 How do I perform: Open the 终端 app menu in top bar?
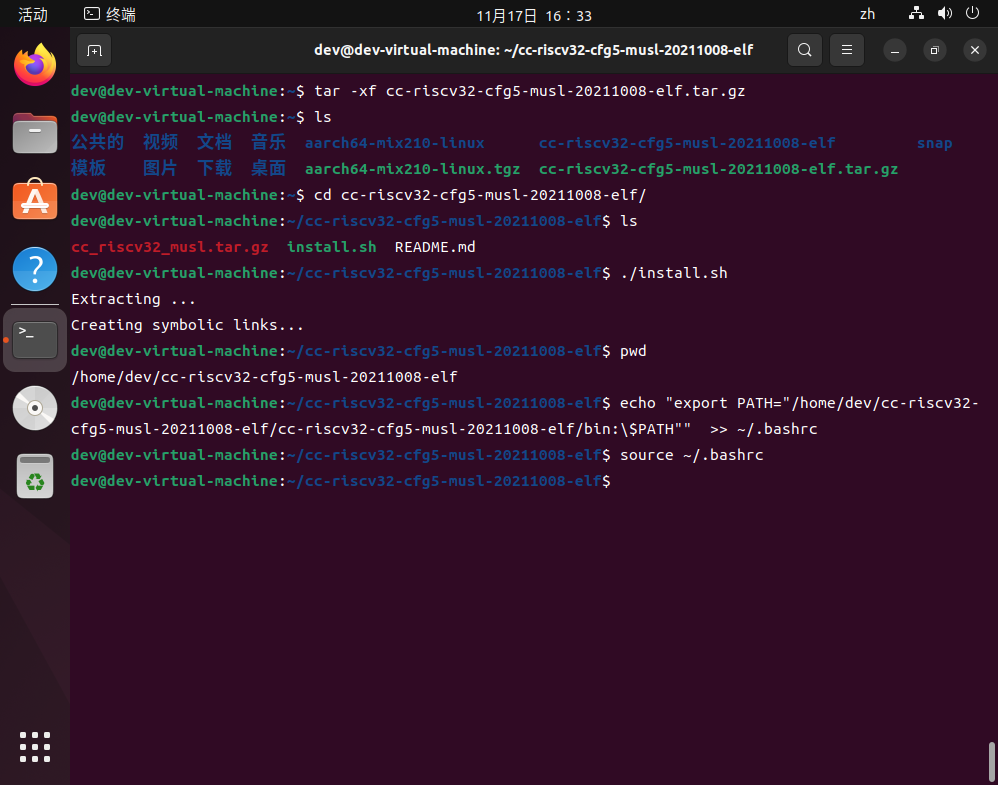coord(110,15)
